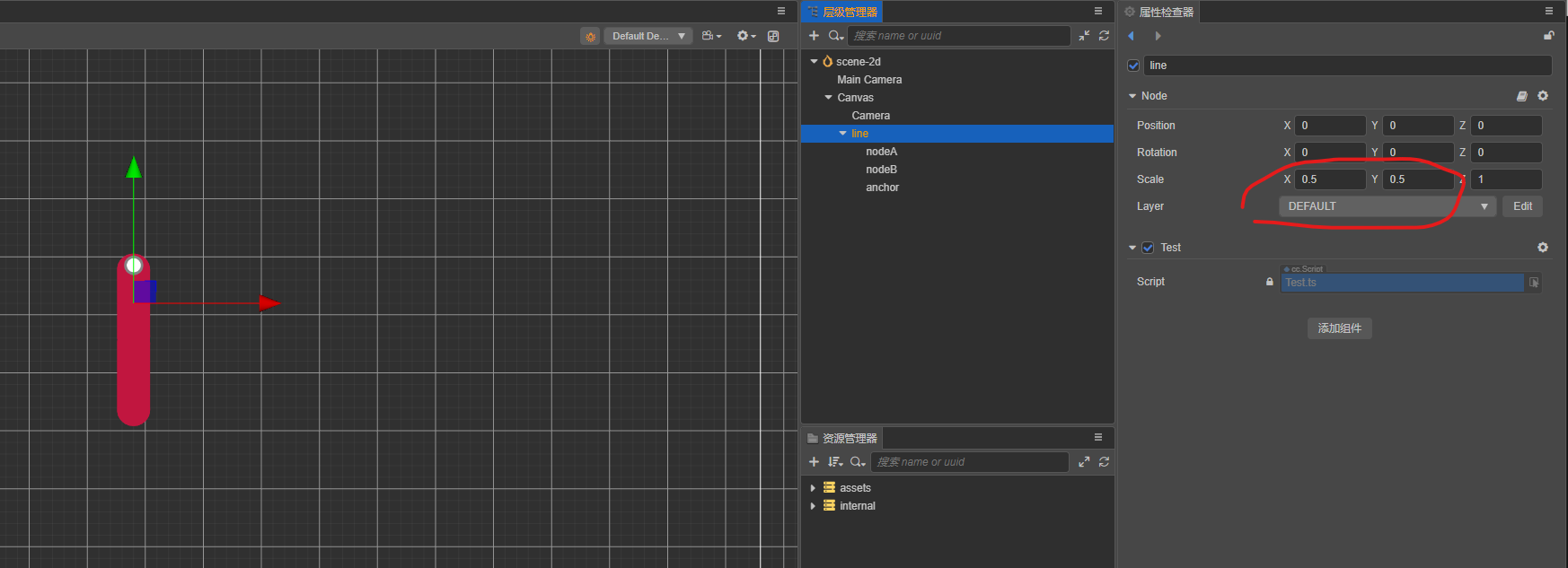
Task: Select nodeB in hierarchy
Action: pyautogui.click(x=881, y=170)
